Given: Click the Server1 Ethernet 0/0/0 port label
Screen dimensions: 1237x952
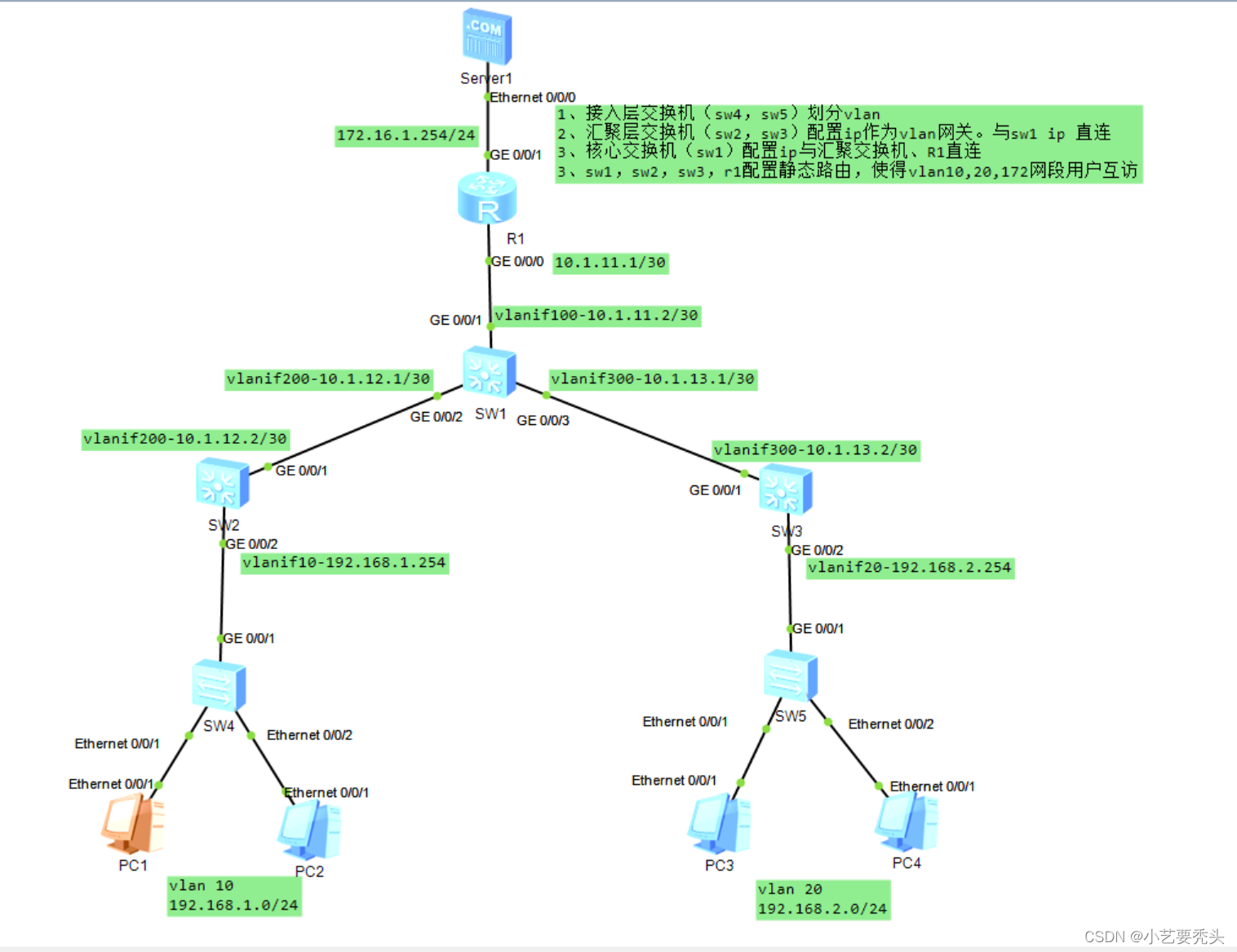Looking at the screenshot, I should click(x=533, y=97).
